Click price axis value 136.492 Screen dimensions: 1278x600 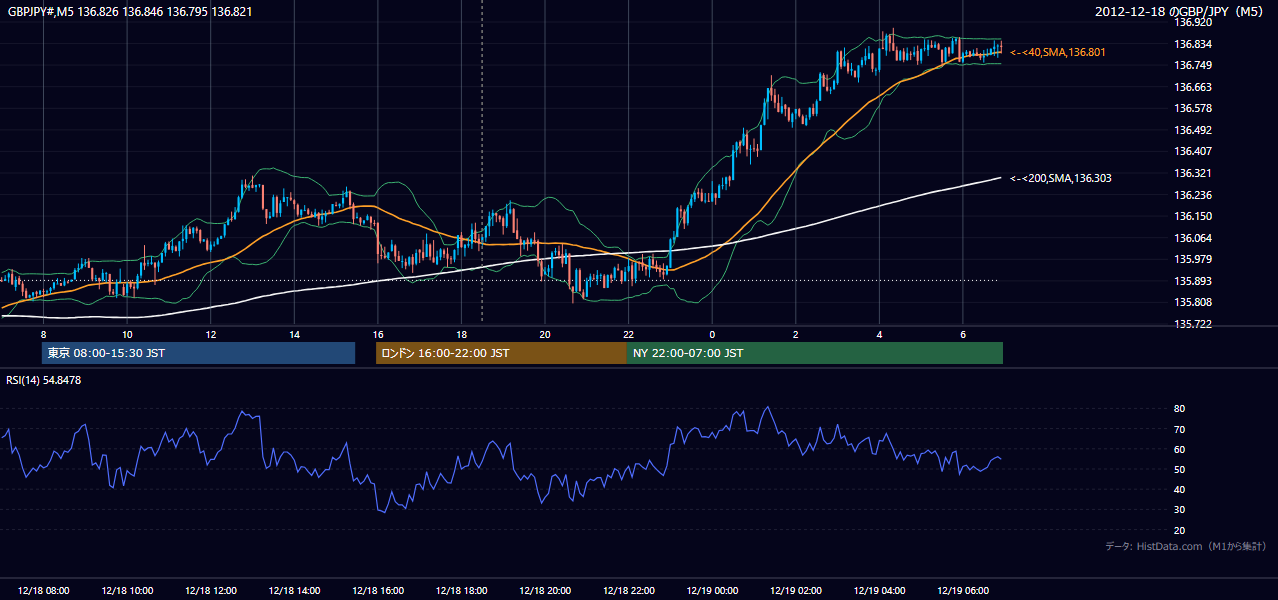click(x=1193, y=130)
